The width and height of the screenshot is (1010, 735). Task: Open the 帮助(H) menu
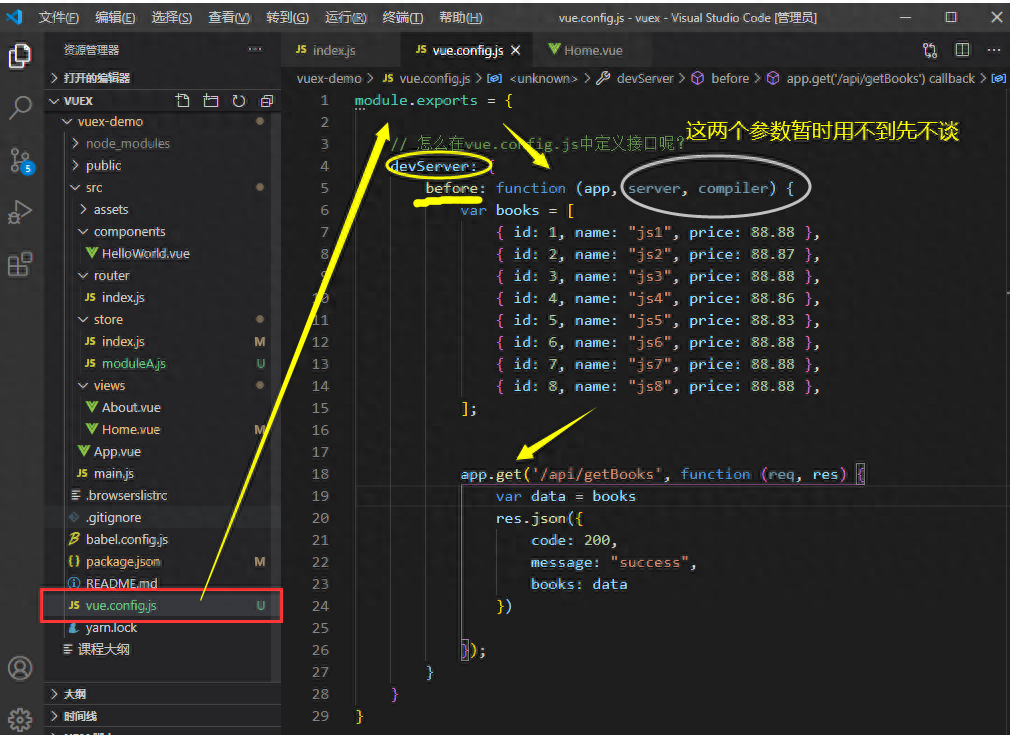click(461, 17)
